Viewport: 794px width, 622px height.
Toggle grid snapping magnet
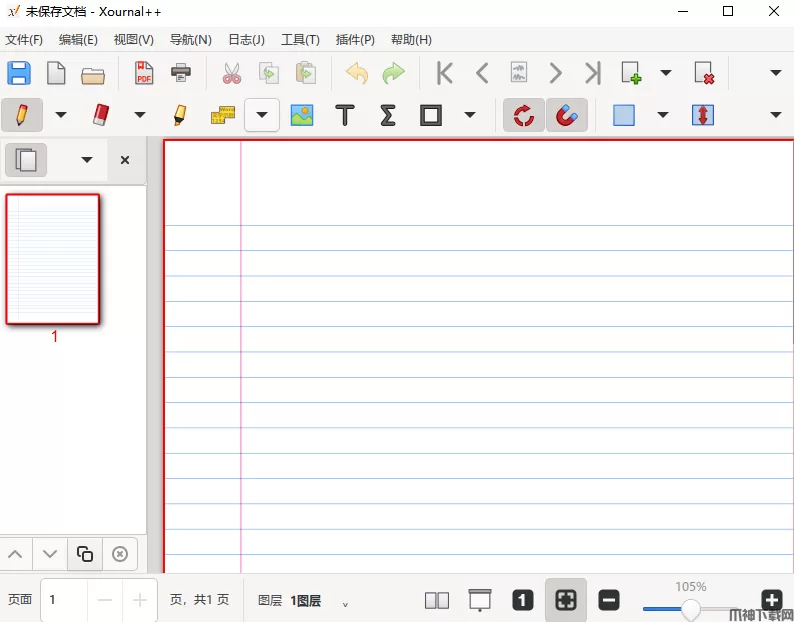[x=566, y=115]
